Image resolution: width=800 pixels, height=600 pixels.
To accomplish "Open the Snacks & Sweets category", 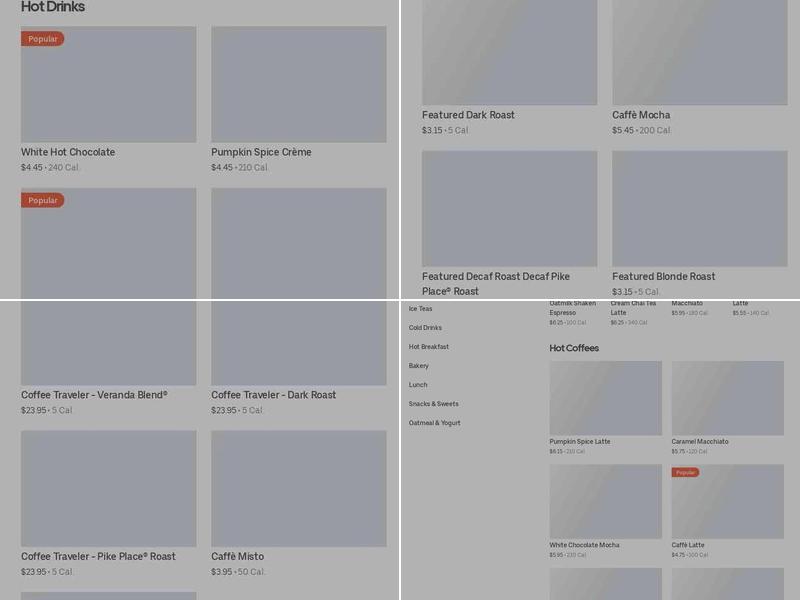I will [x=433, y=404].
